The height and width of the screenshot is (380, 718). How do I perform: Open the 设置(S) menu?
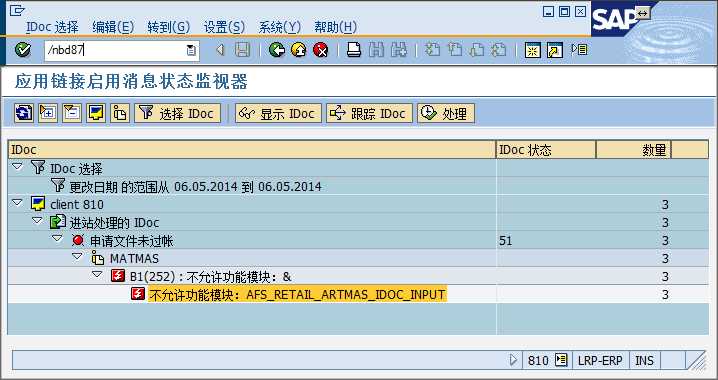point(224,27)
